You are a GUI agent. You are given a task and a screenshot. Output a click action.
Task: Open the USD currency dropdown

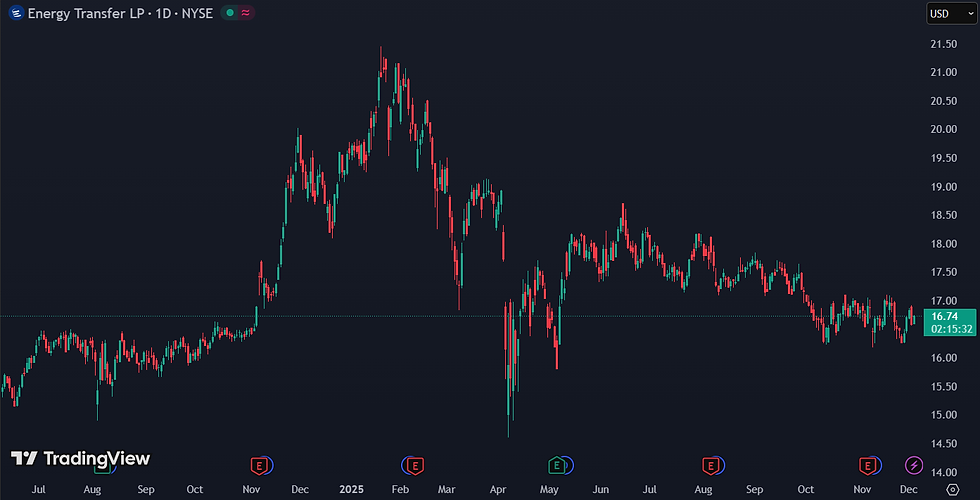pyautogui.click(x=951, y=13)
